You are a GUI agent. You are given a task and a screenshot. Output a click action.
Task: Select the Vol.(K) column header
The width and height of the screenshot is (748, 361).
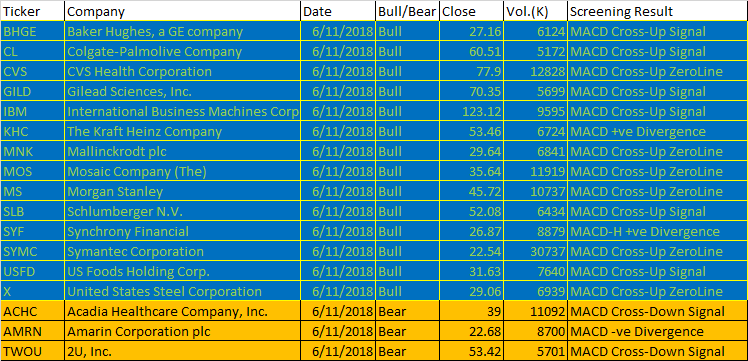pos(536,11)
